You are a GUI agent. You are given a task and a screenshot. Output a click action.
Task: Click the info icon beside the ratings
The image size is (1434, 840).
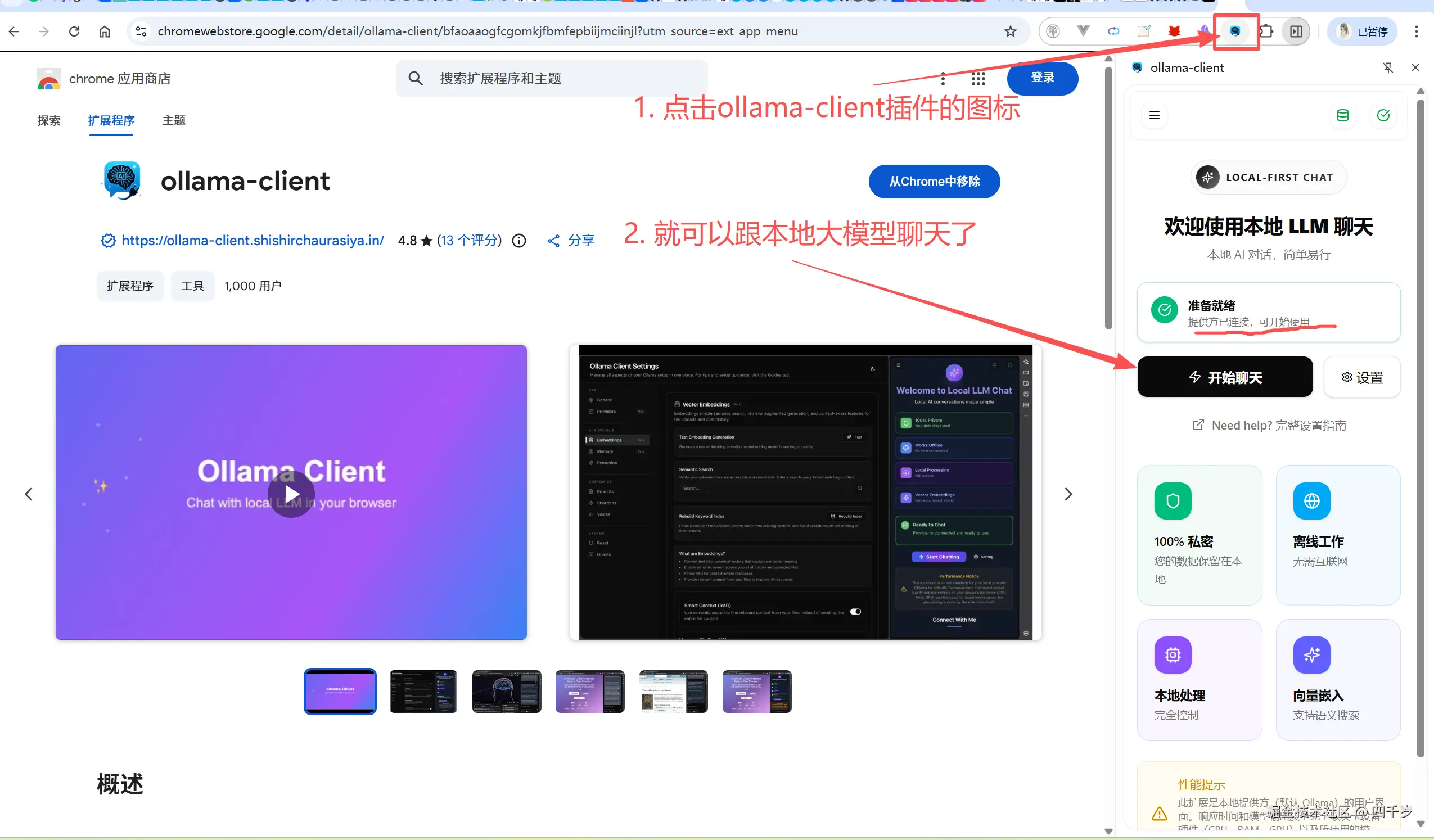coord(518,240)
